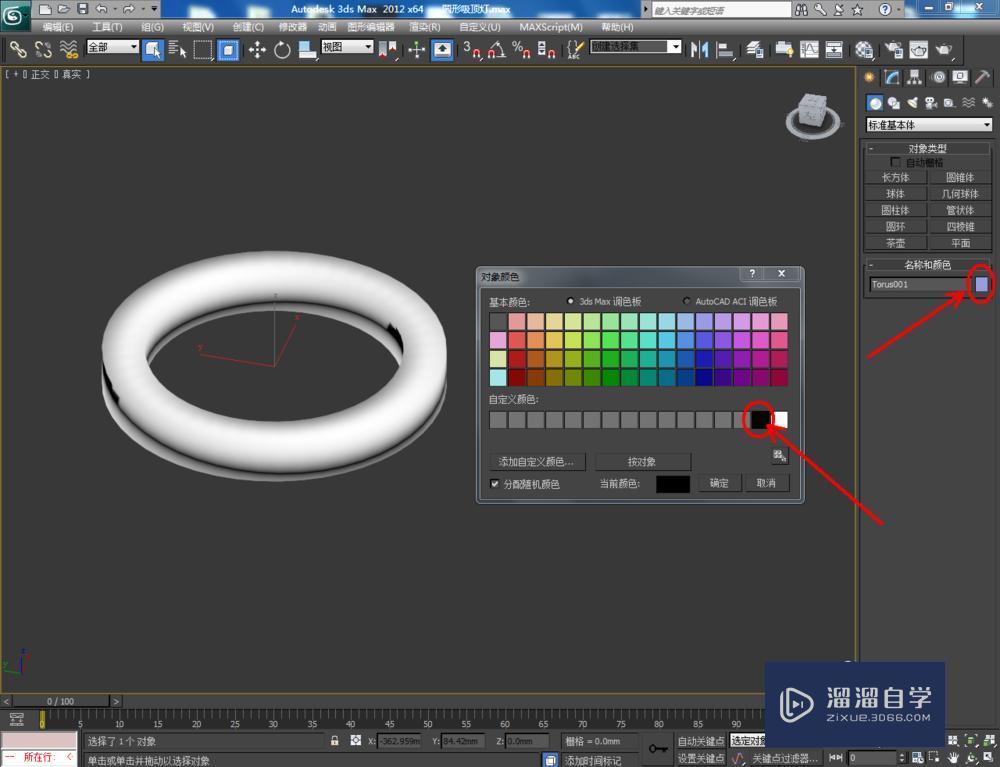This screenshot has width=1000, height=767.
Task: Select the Cameras category icon
Action: point(930,103)
